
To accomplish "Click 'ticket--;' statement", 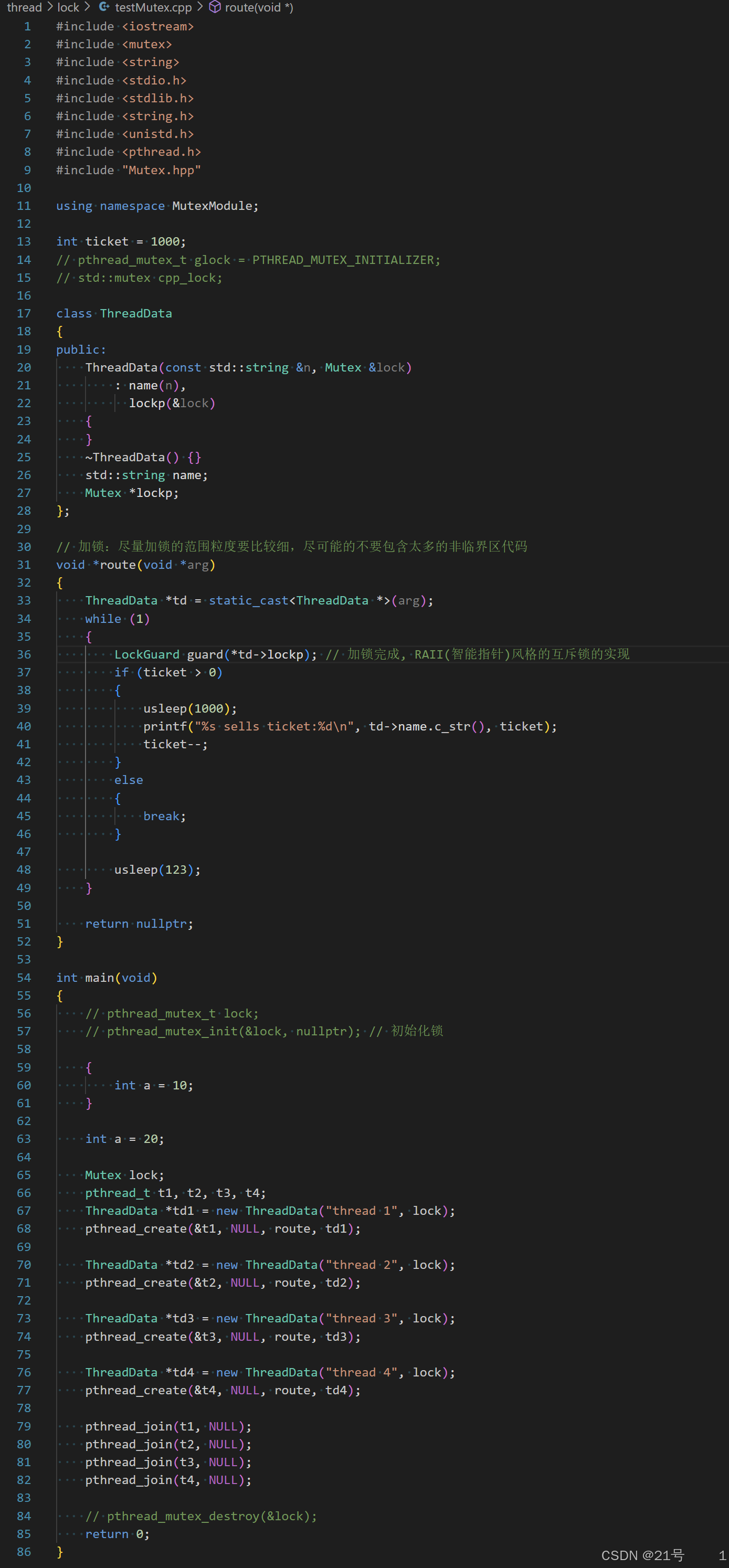I will coord(175,745).
